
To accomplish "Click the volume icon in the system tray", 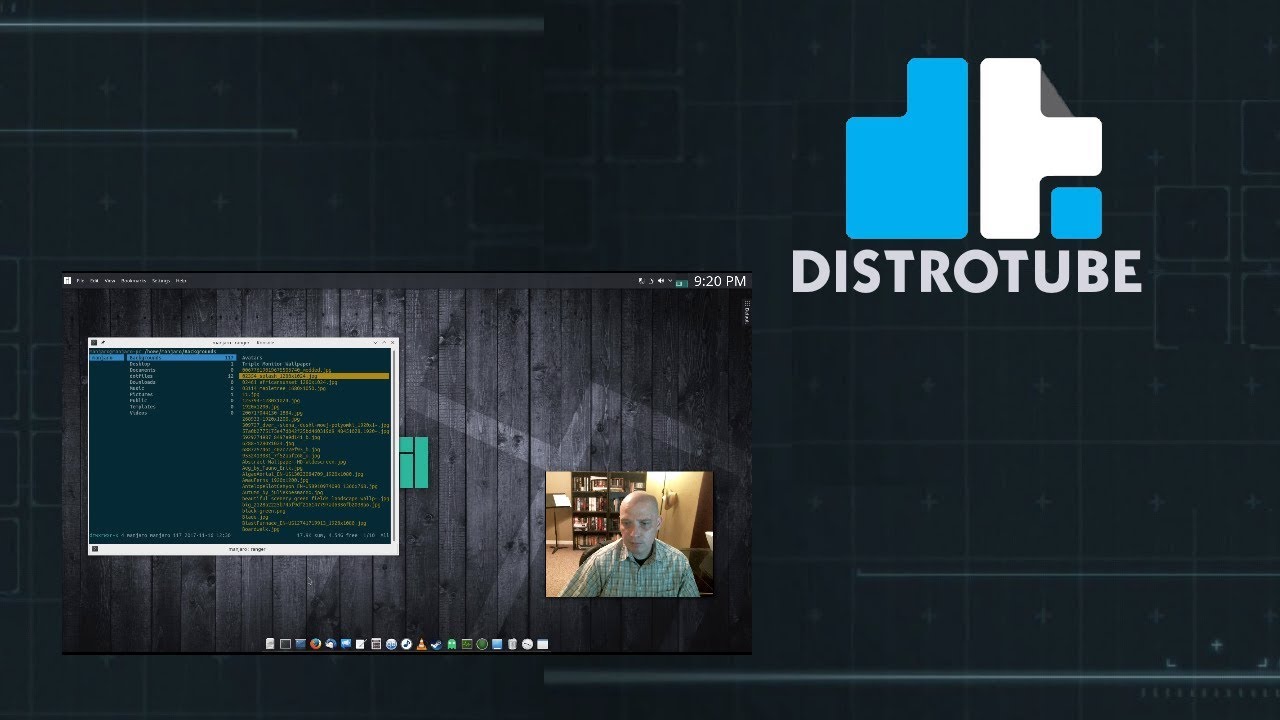I will [660, 281].
